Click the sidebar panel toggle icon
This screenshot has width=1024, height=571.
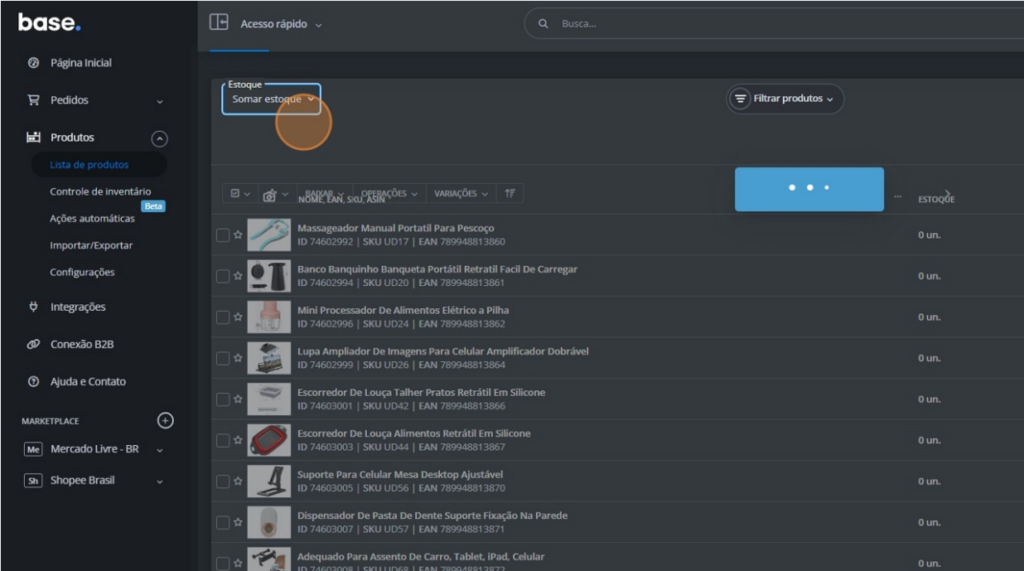tap(219, 23)
